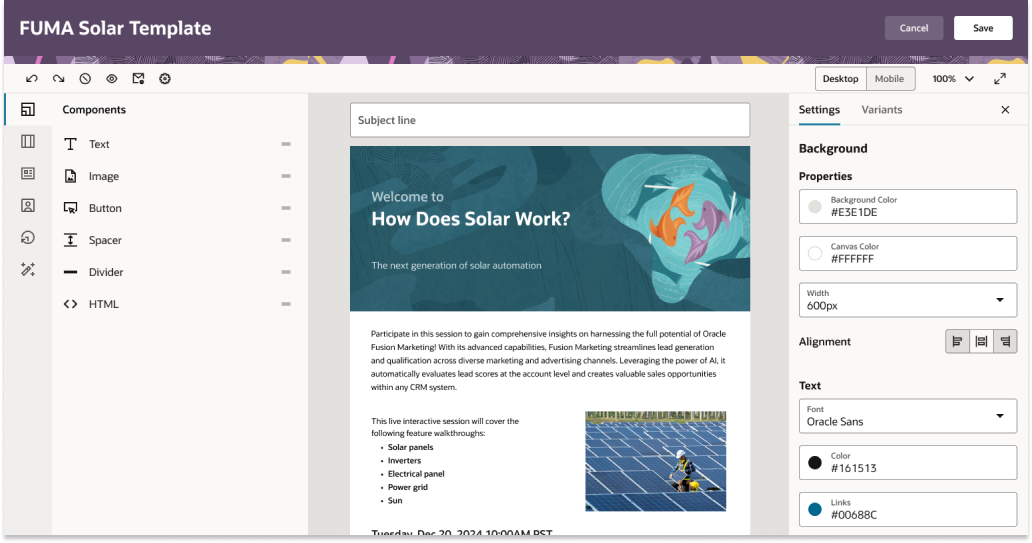Image resolution: width=1032 pixels, height=543 pixels.
Task: Open the settings gear in toolbar
Action: [165, 78]
